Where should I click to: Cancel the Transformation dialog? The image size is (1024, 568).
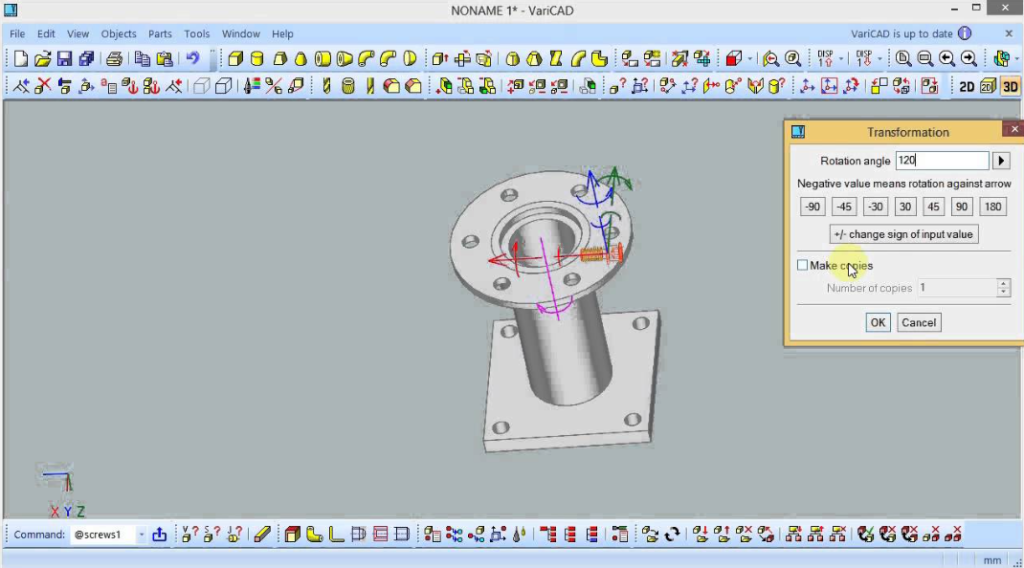coord(918,323)
